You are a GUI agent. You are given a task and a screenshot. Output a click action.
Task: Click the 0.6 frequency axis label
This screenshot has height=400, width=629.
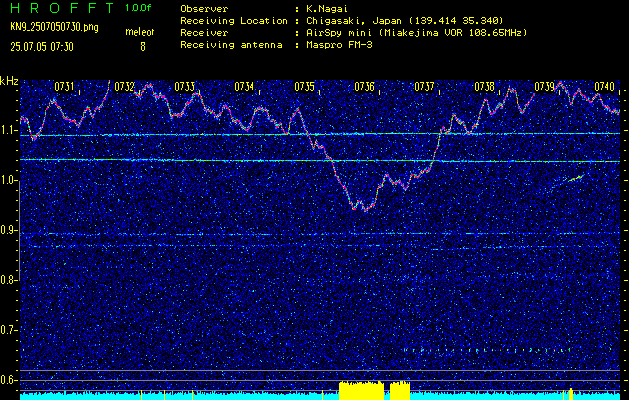[x=8, y=380]
